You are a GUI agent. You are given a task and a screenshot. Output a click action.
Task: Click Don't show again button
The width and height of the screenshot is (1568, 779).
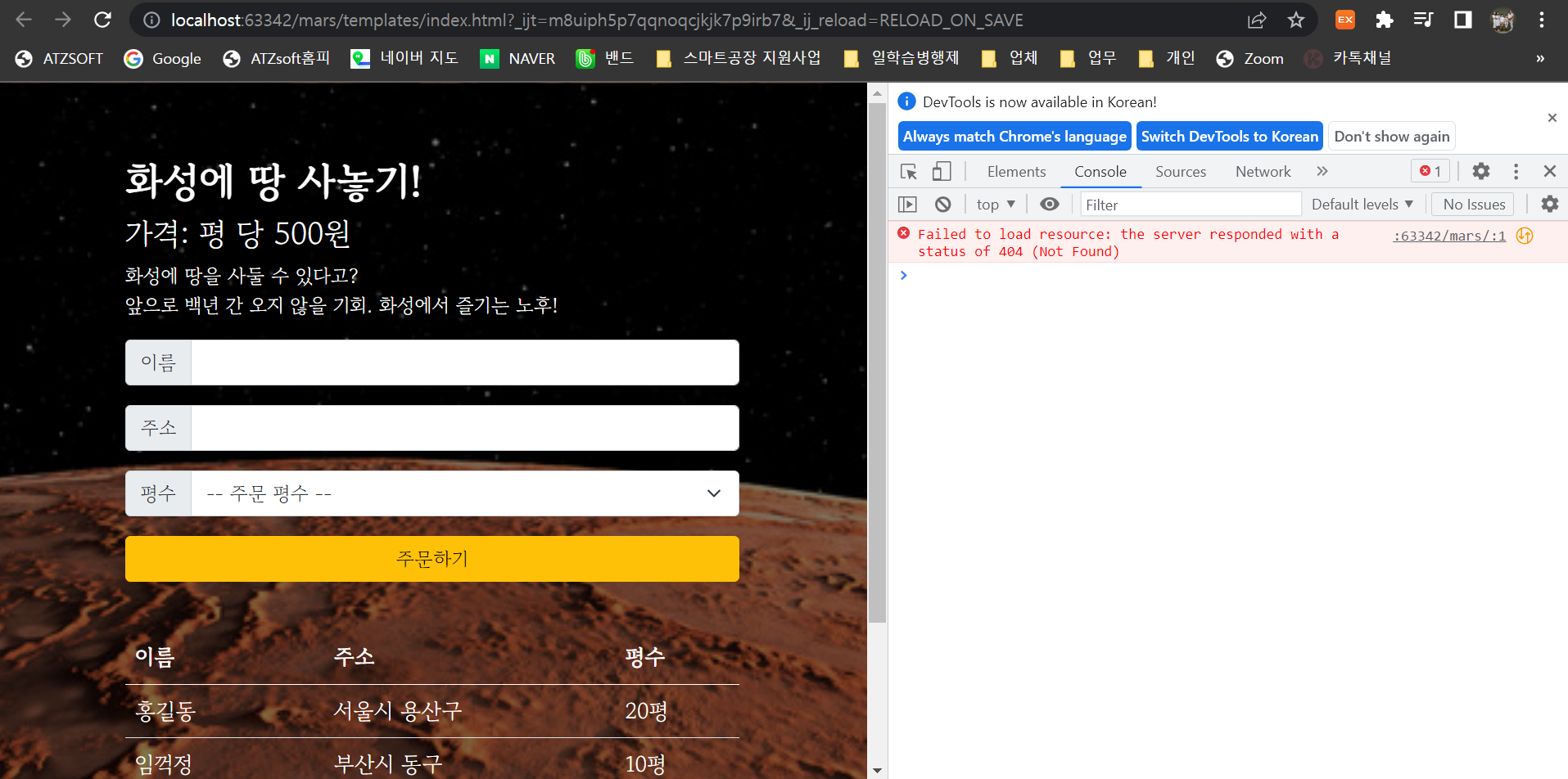click(1391, 137)
